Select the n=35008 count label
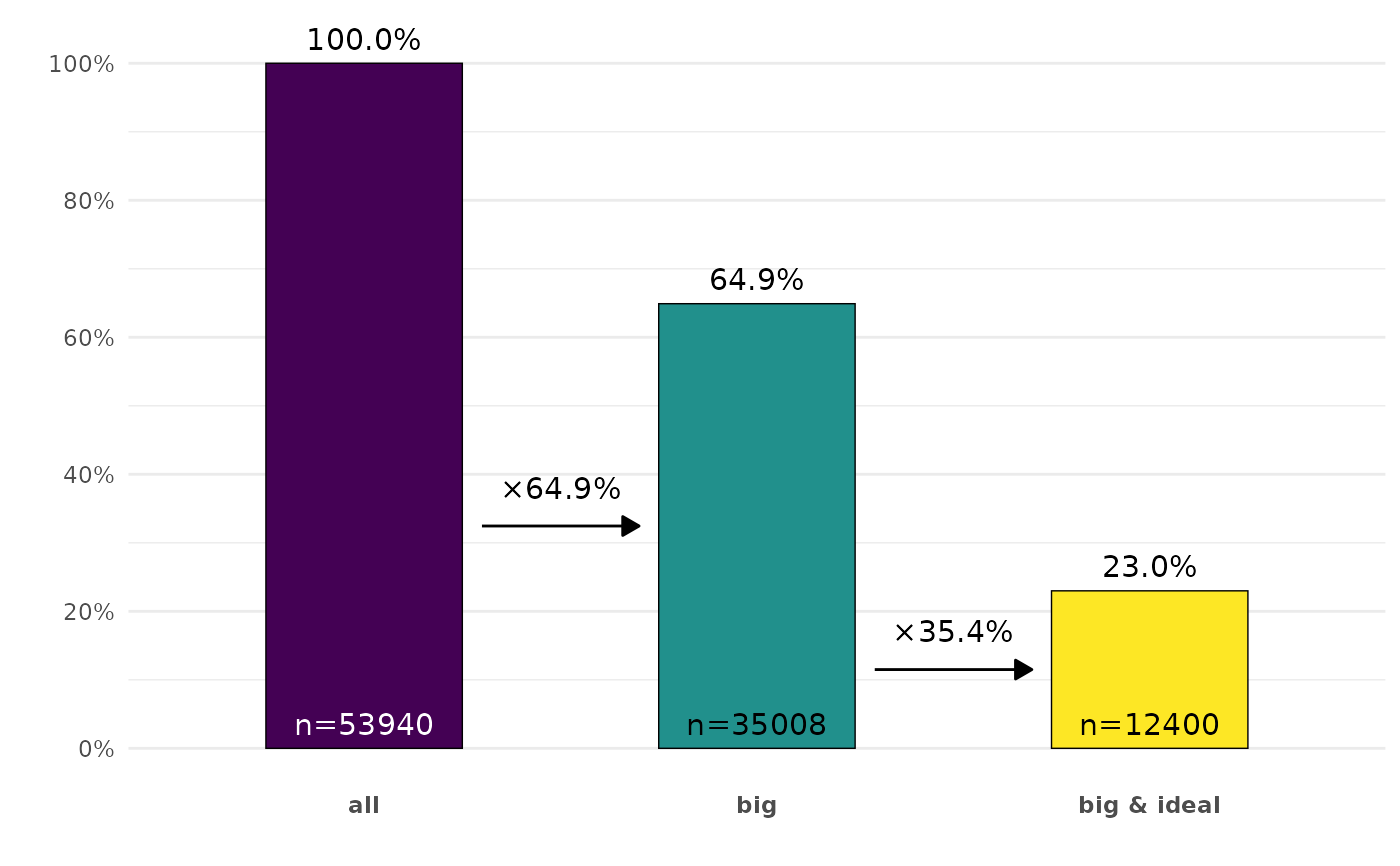 click(757, 725)
